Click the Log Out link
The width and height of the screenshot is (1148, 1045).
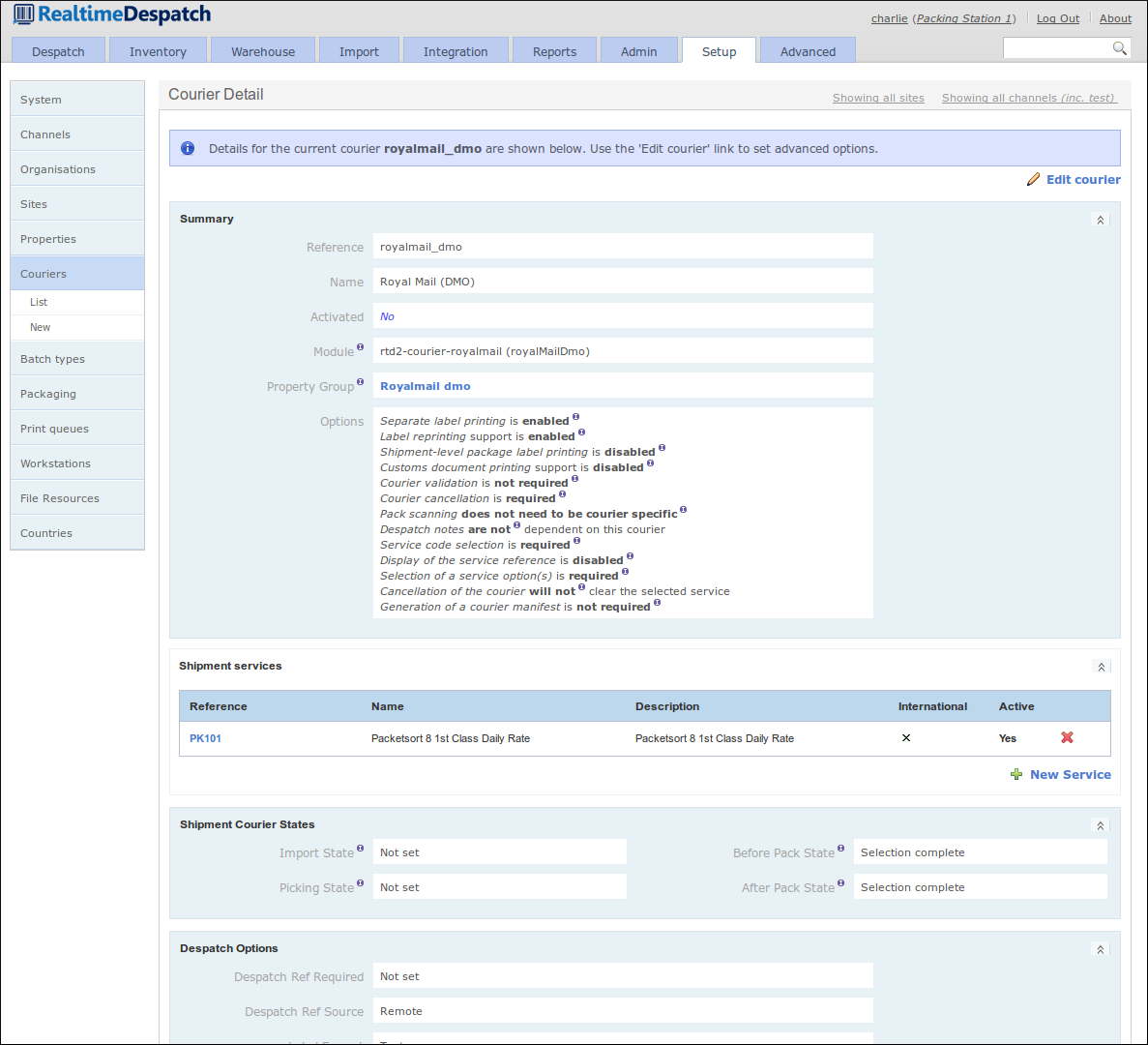[1058, 18]
